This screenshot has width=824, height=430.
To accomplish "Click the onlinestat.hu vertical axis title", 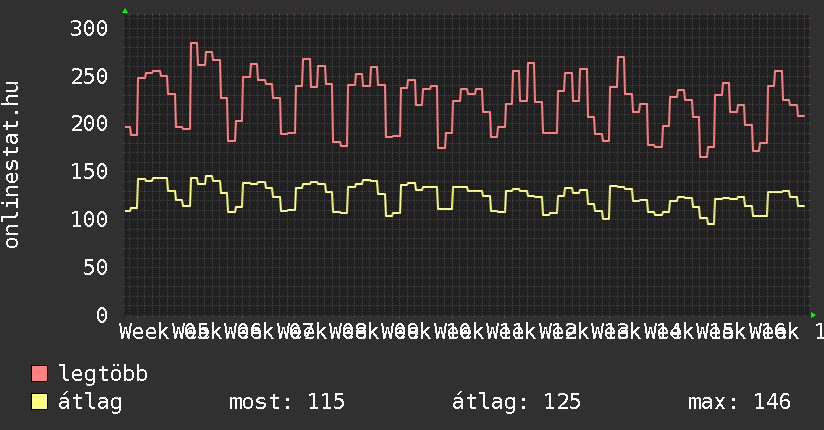I will click(x=13, y=165).
